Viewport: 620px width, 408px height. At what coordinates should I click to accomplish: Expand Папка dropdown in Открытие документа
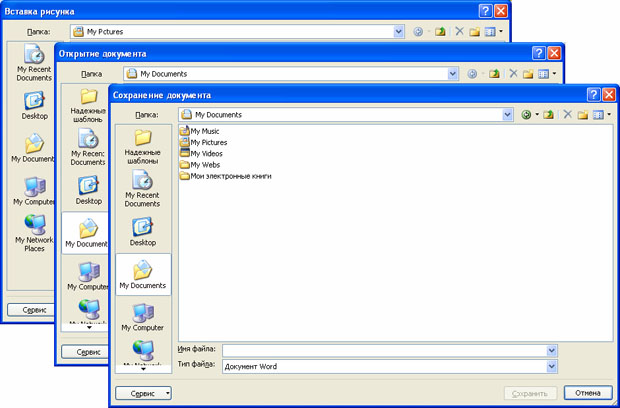pos(453,74)
